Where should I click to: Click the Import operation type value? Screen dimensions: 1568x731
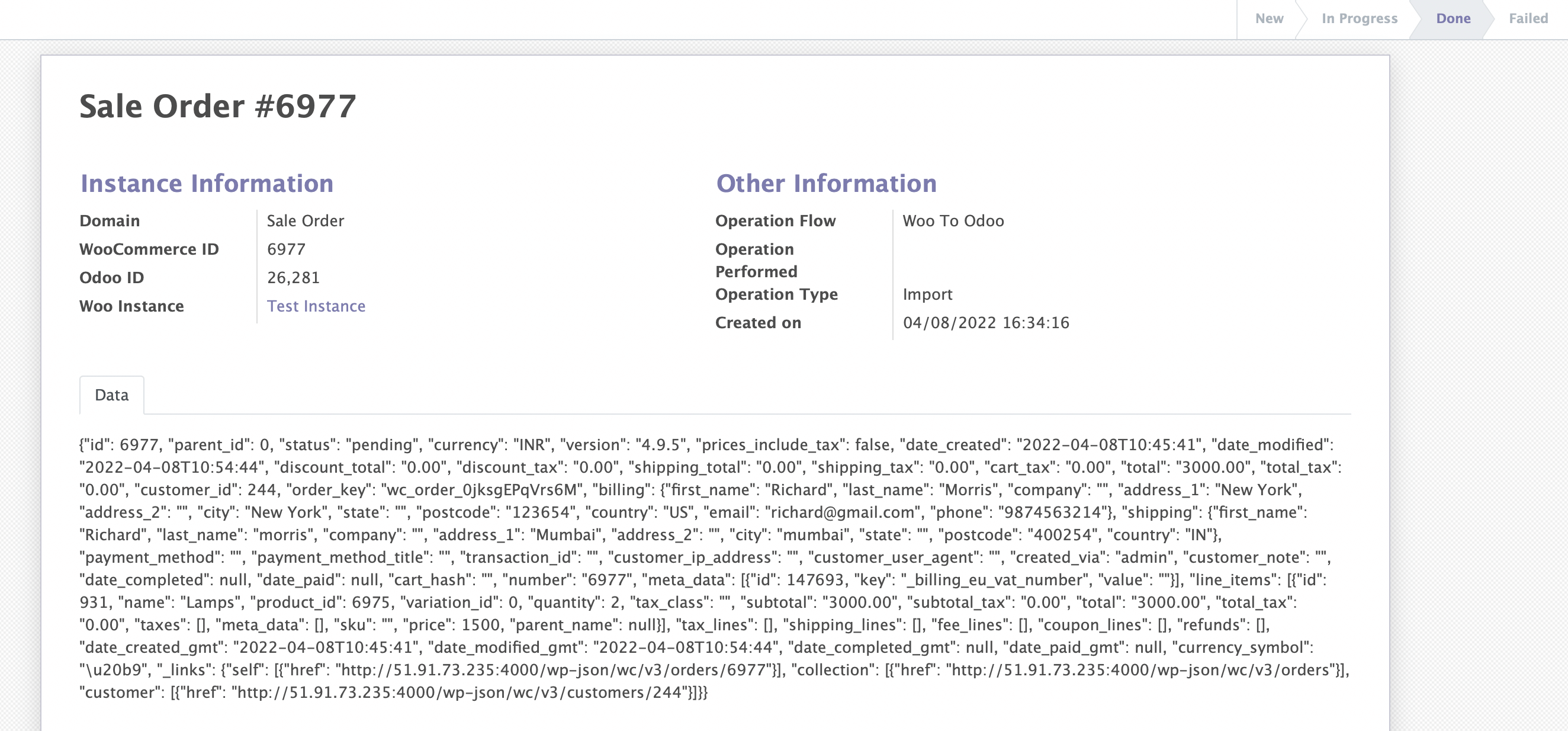pos(927,294)
